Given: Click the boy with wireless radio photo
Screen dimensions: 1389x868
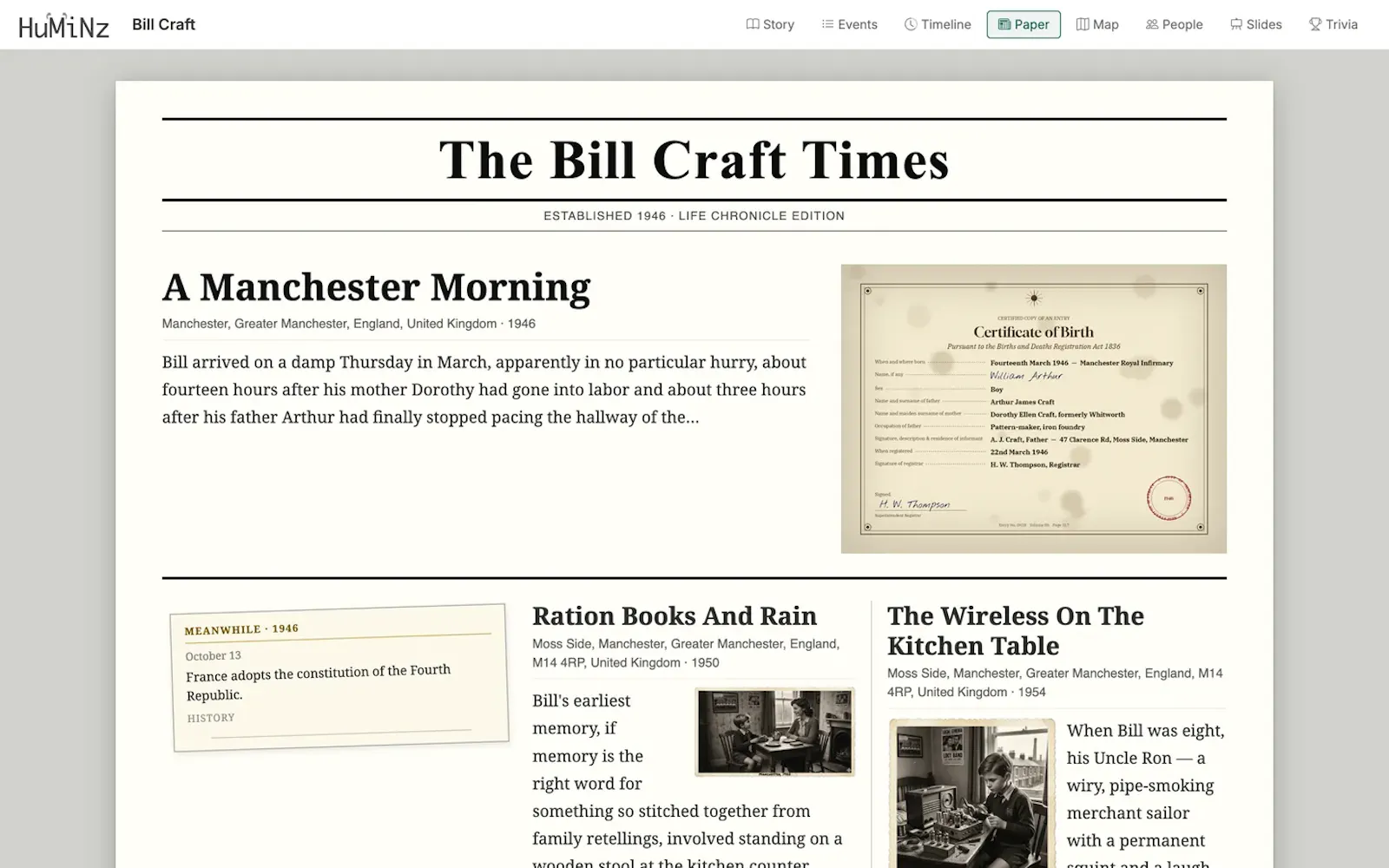Looking at the screenshot, I should click(971, 793).
